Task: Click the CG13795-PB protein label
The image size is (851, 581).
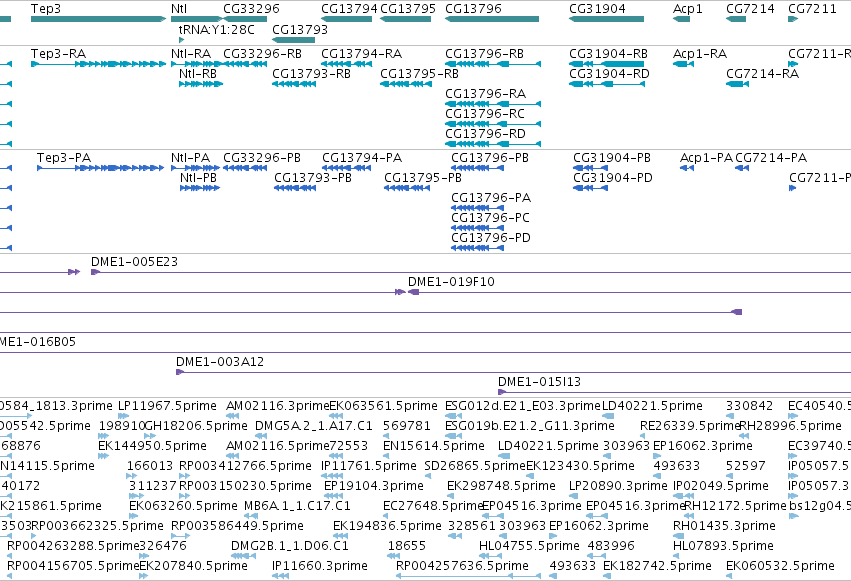Action: tap(423, 178)
